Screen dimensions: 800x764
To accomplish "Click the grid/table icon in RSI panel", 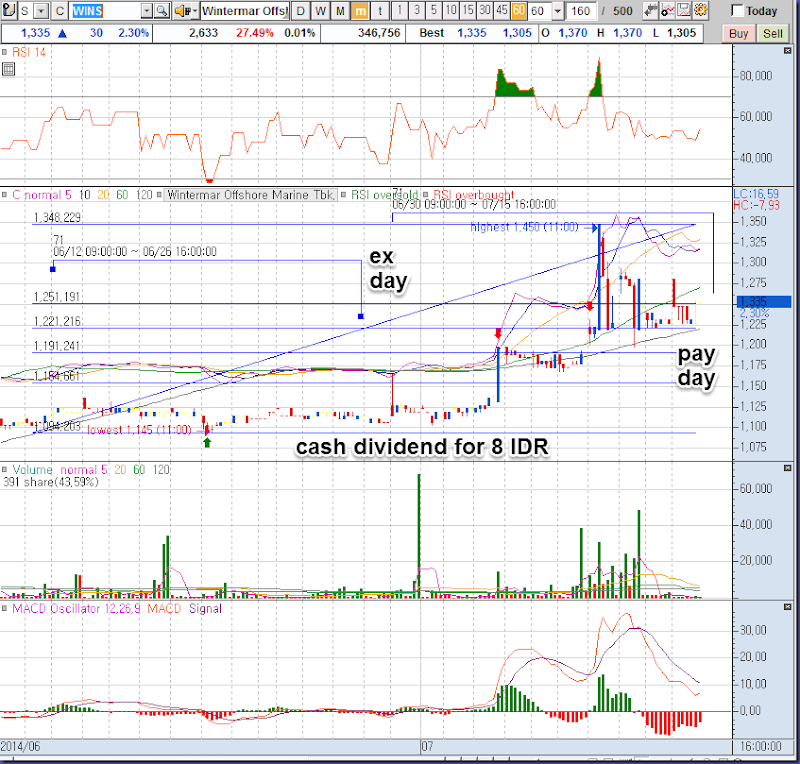I will (8, 69).
